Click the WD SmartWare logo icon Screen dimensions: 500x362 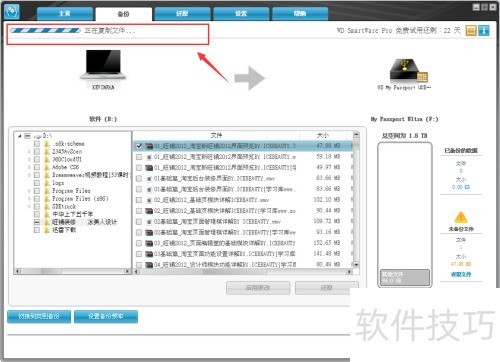12,11
